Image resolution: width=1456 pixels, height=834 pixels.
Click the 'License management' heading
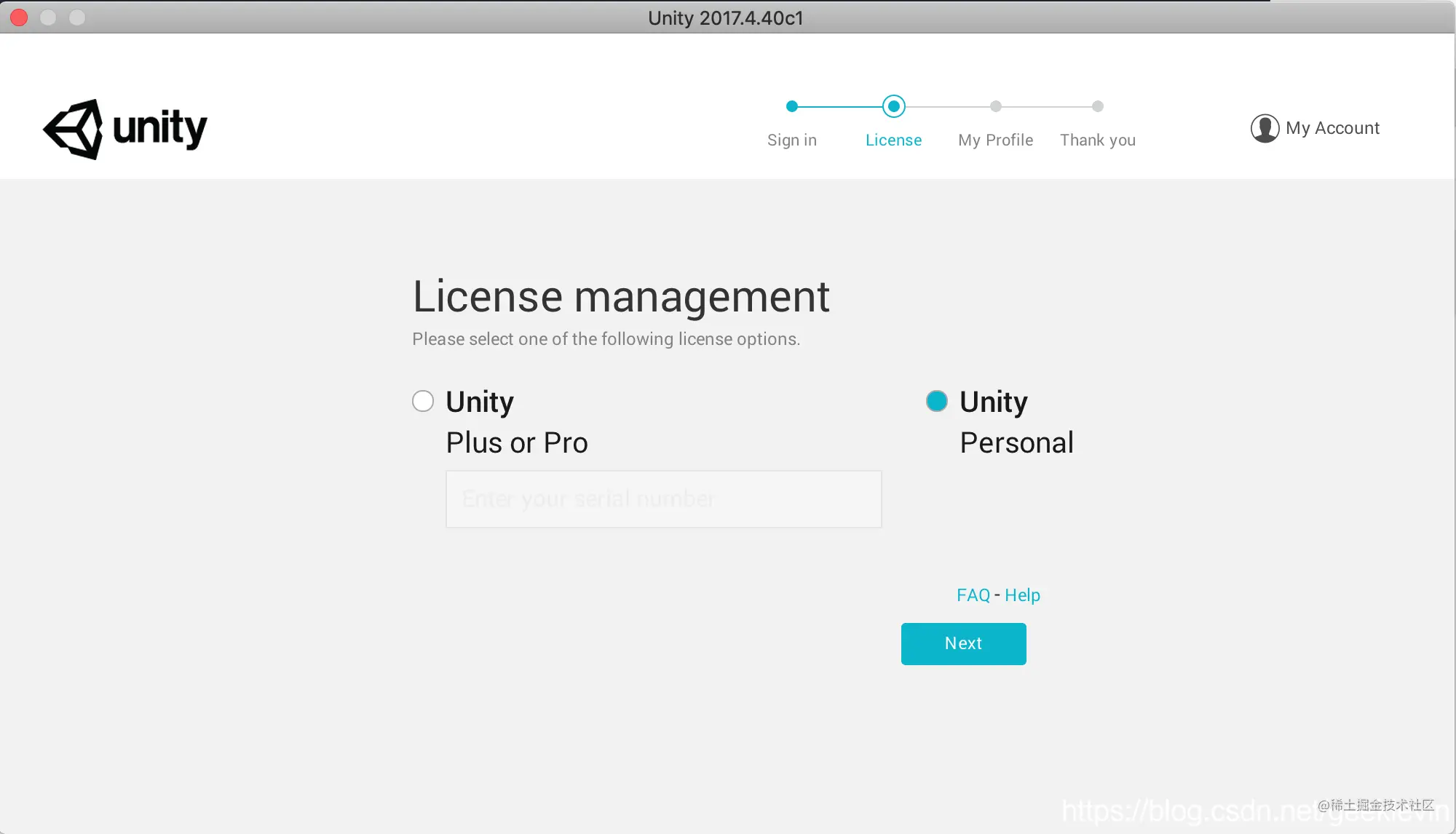(x=621, y=297)
